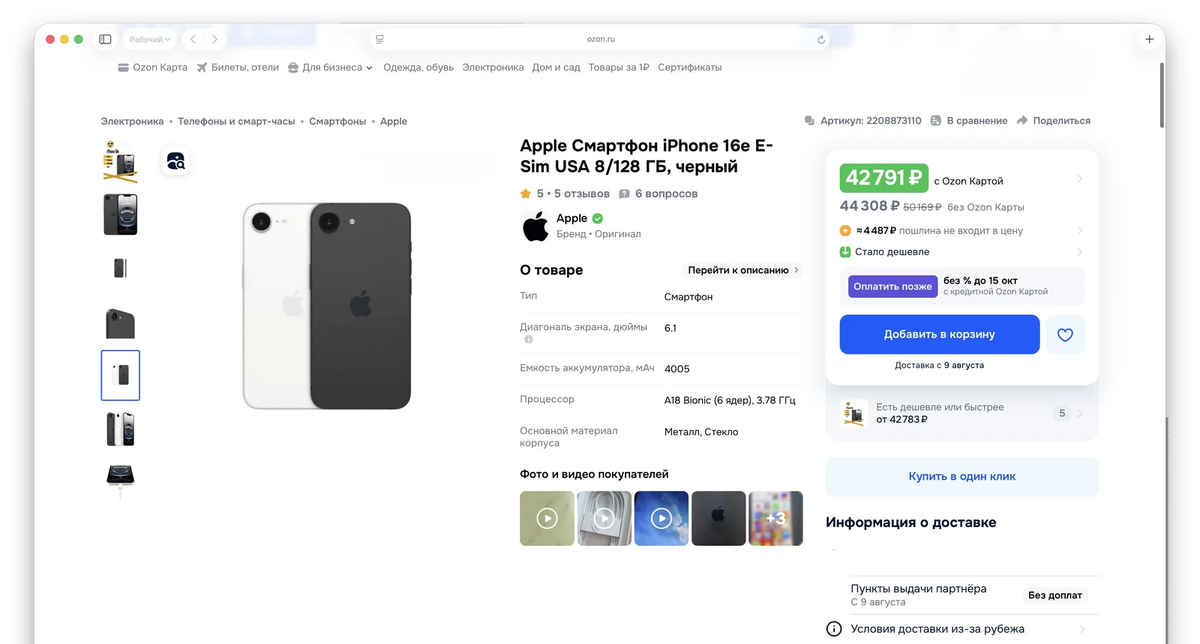Click Купить в один клик
The height and width of the screenshot is (644, 1200).
point(961,477)
